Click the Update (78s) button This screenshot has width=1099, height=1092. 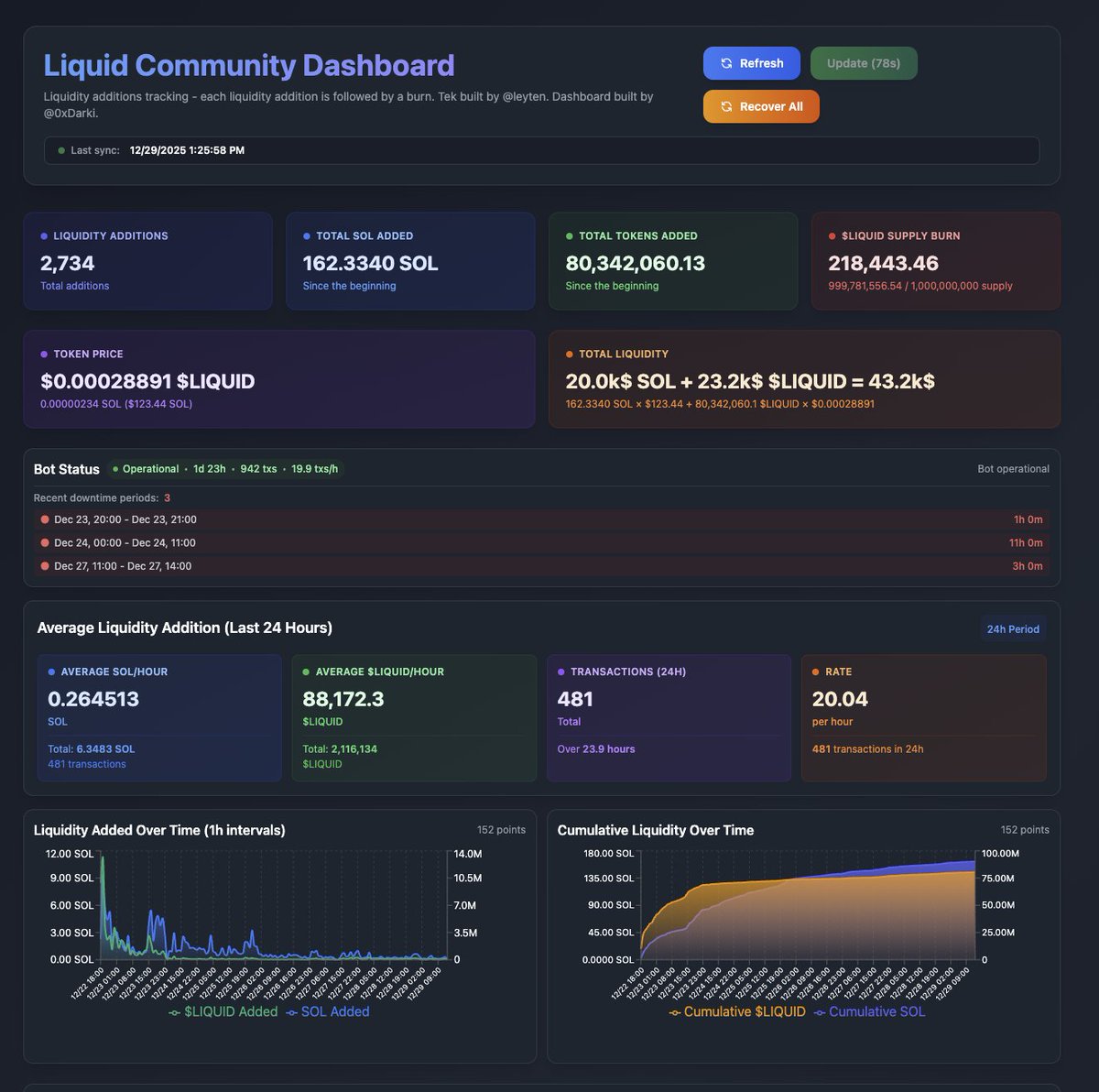coord(863,63)
